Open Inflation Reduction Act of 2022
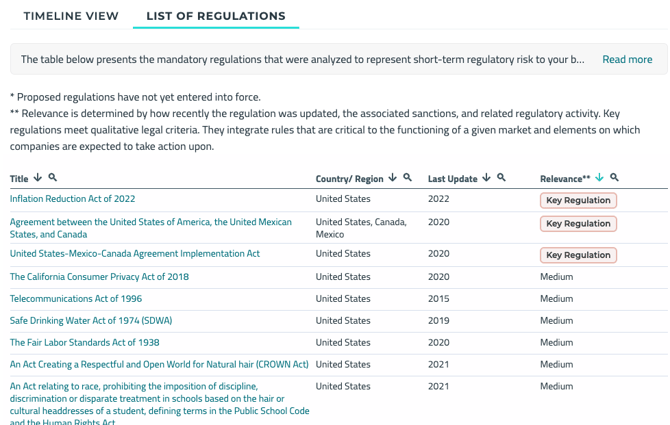670x425 pixels. (73, 199)
